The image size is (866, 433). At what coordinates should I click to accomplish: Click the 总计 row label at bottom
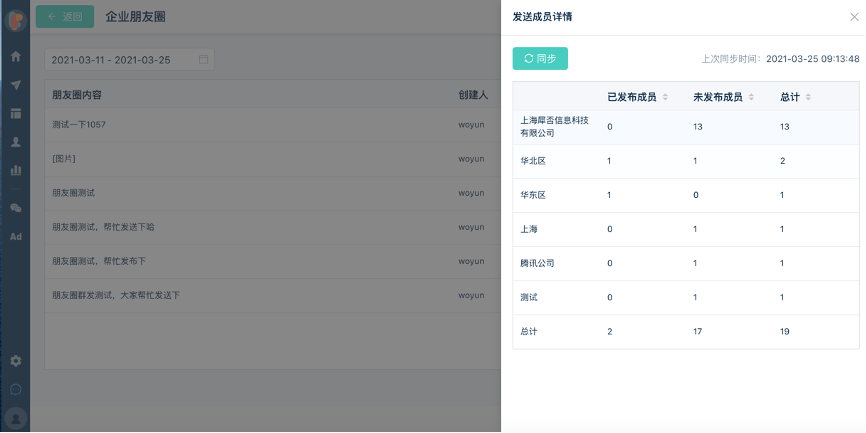click(x=529, y=332)
